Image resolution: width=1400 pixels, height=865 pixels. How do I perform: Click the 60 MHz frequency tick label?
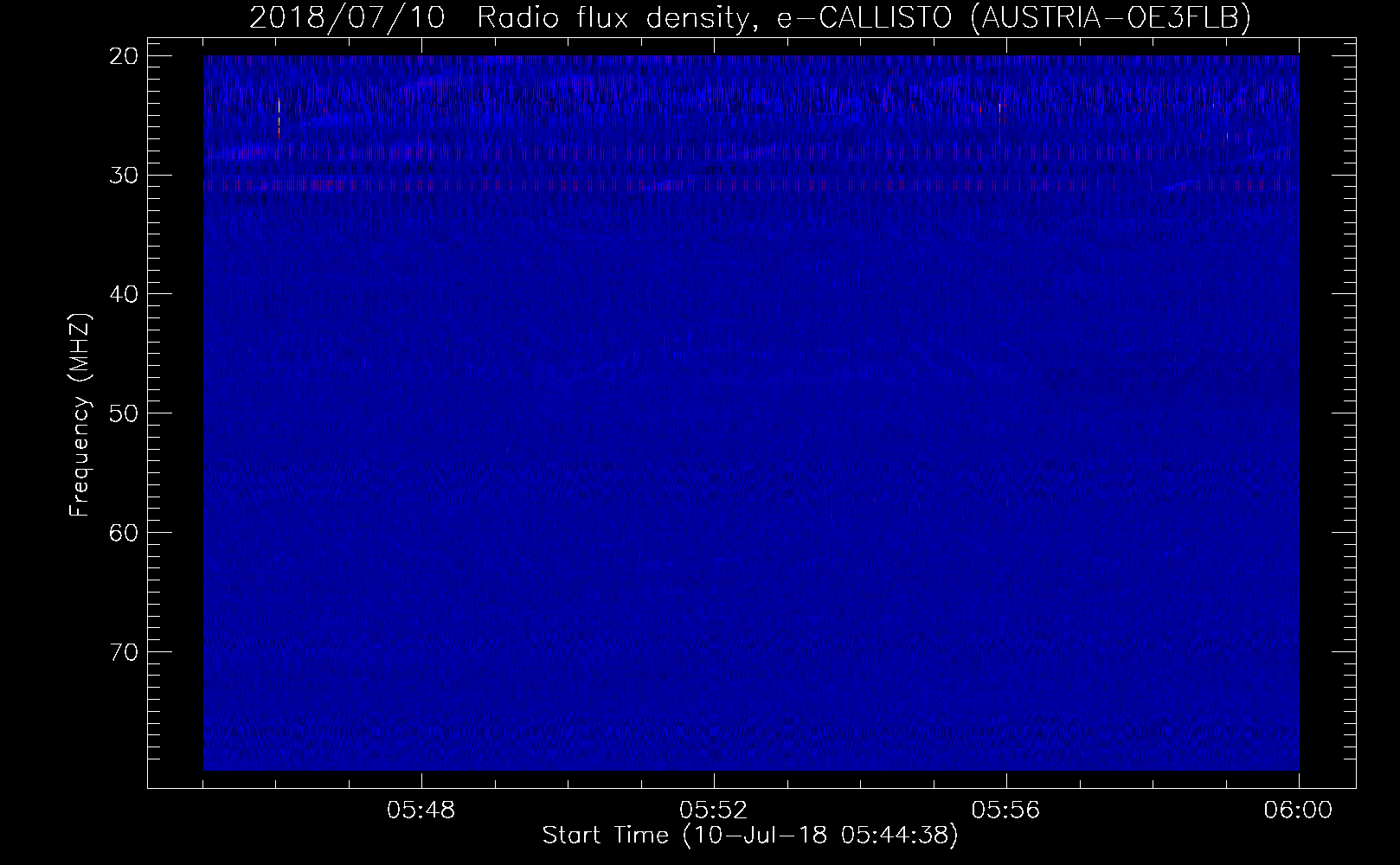[125, 532]
